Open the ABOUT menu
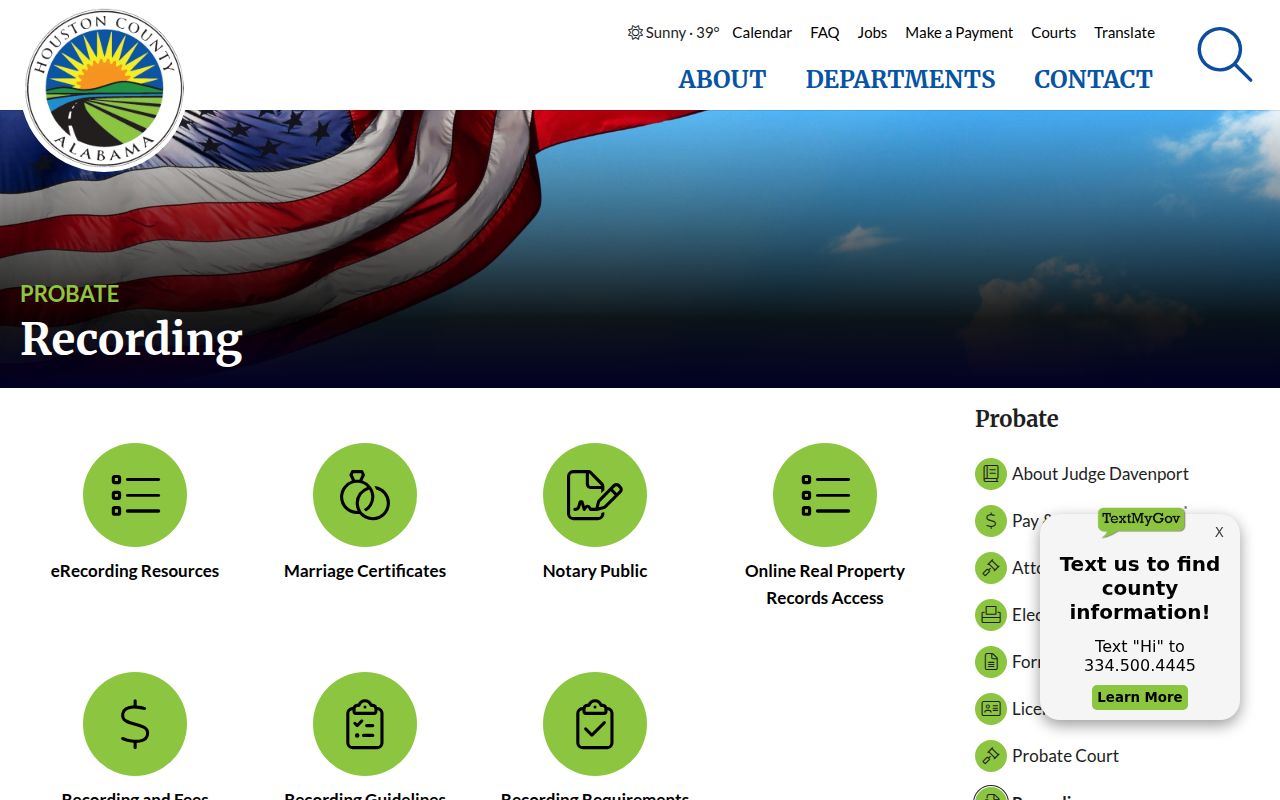This screenshot has width=1280, height=800. click(722, 80)
